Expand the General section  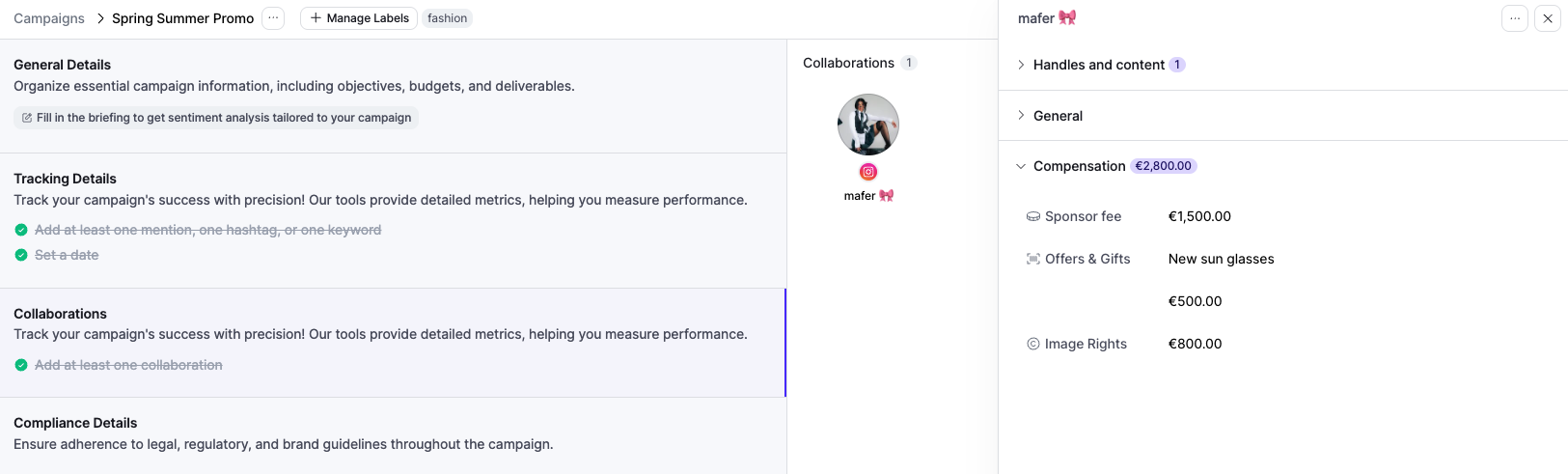[x=1021, y=116]
